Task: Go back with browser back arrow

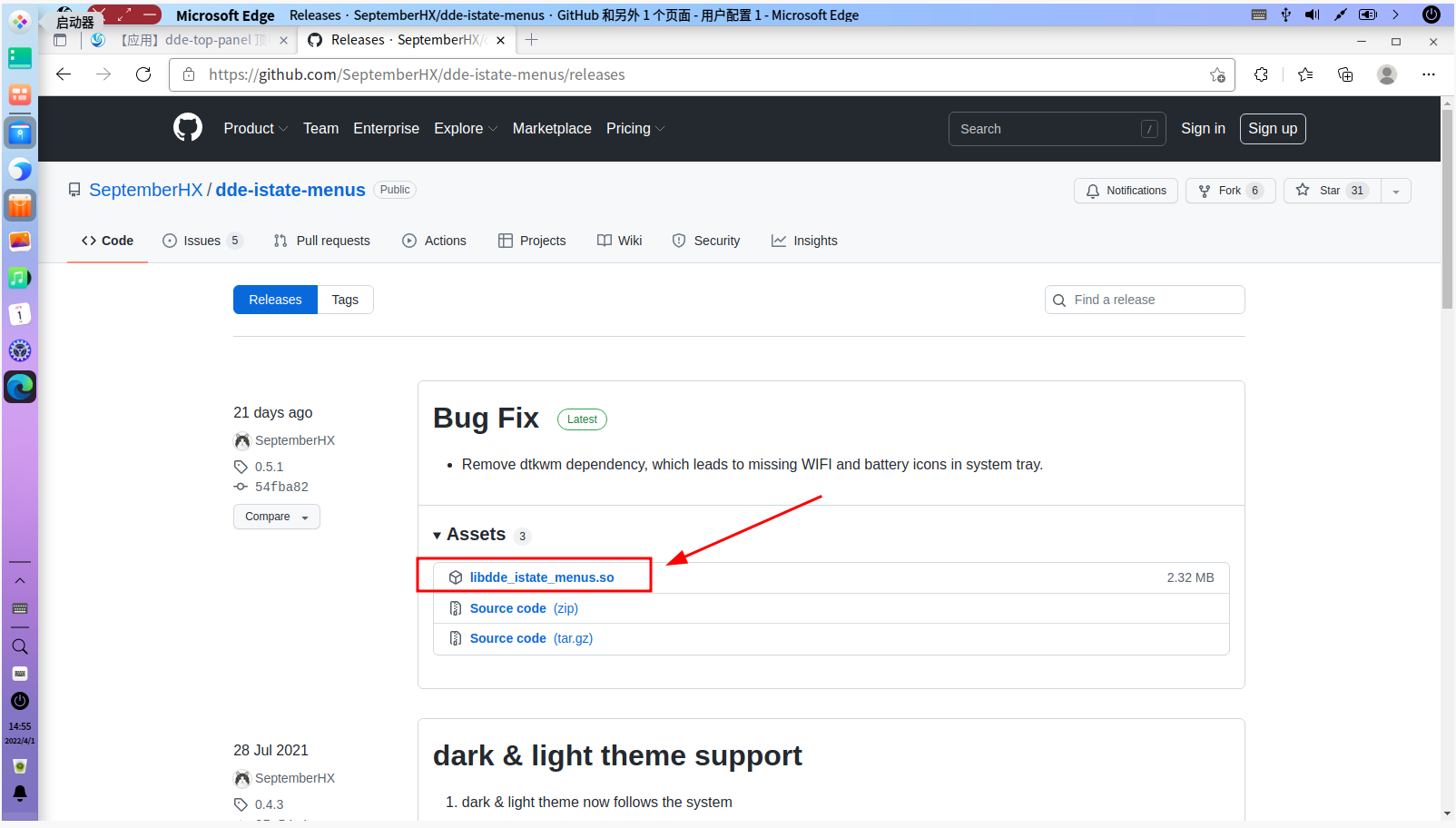Action: pos(64,74)
